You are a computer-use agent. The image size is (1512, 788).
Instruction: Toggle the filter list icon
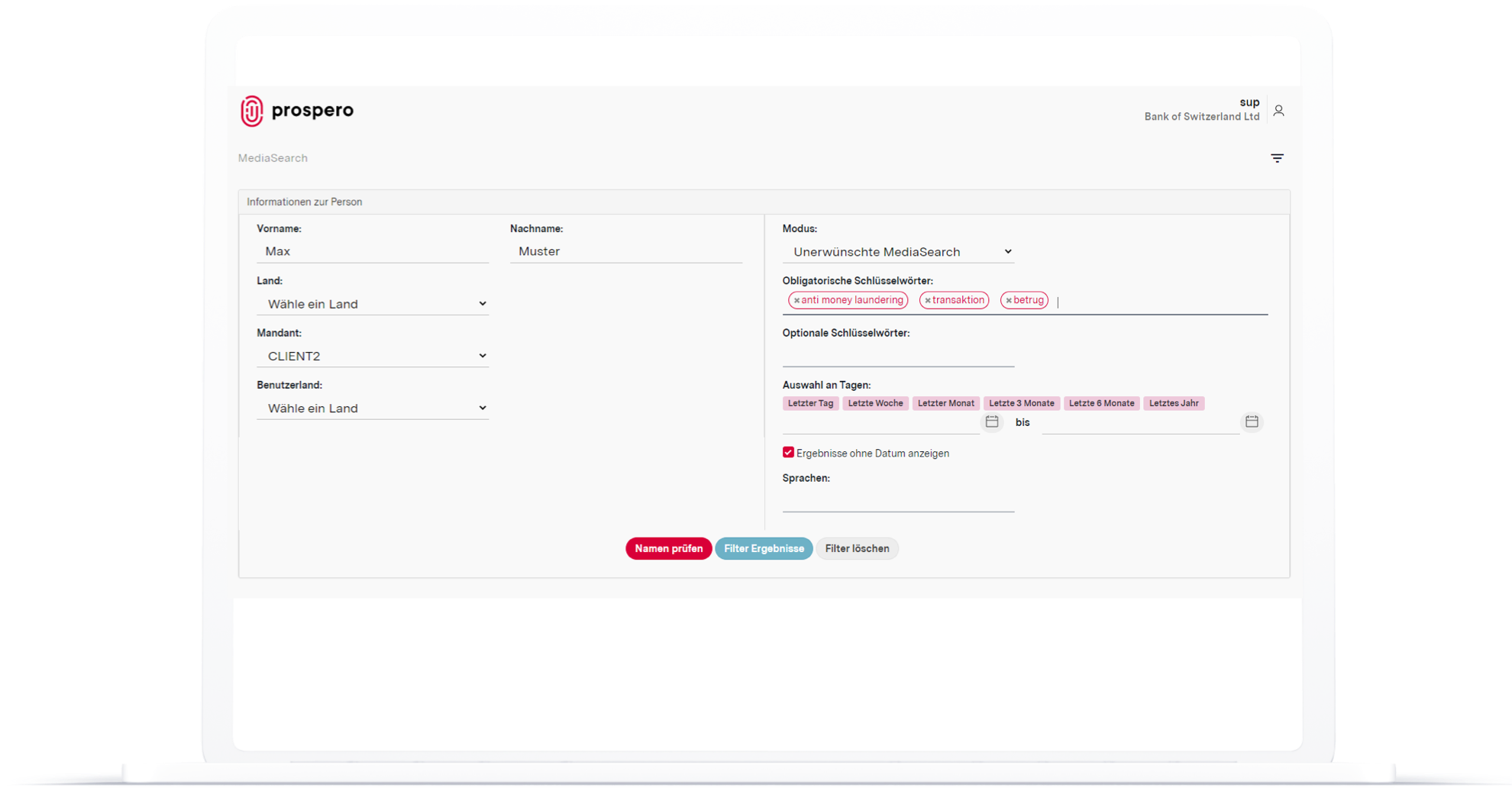pos(1277,158)
